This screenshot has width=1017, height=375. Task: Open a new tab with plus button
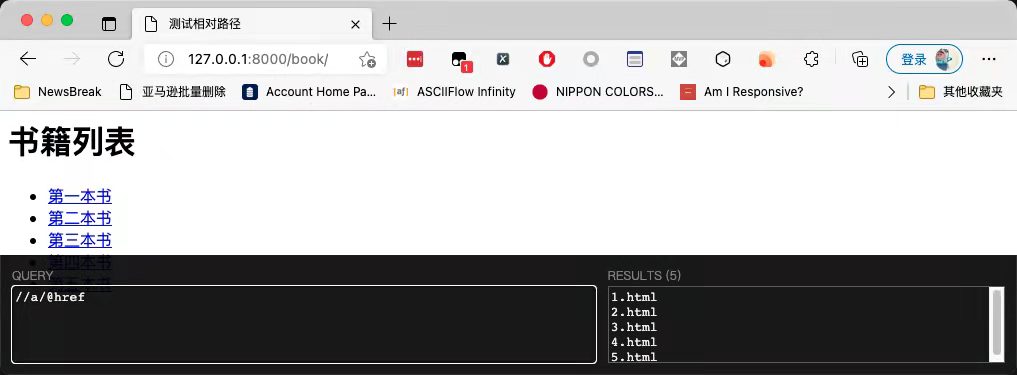coord(389,25)
